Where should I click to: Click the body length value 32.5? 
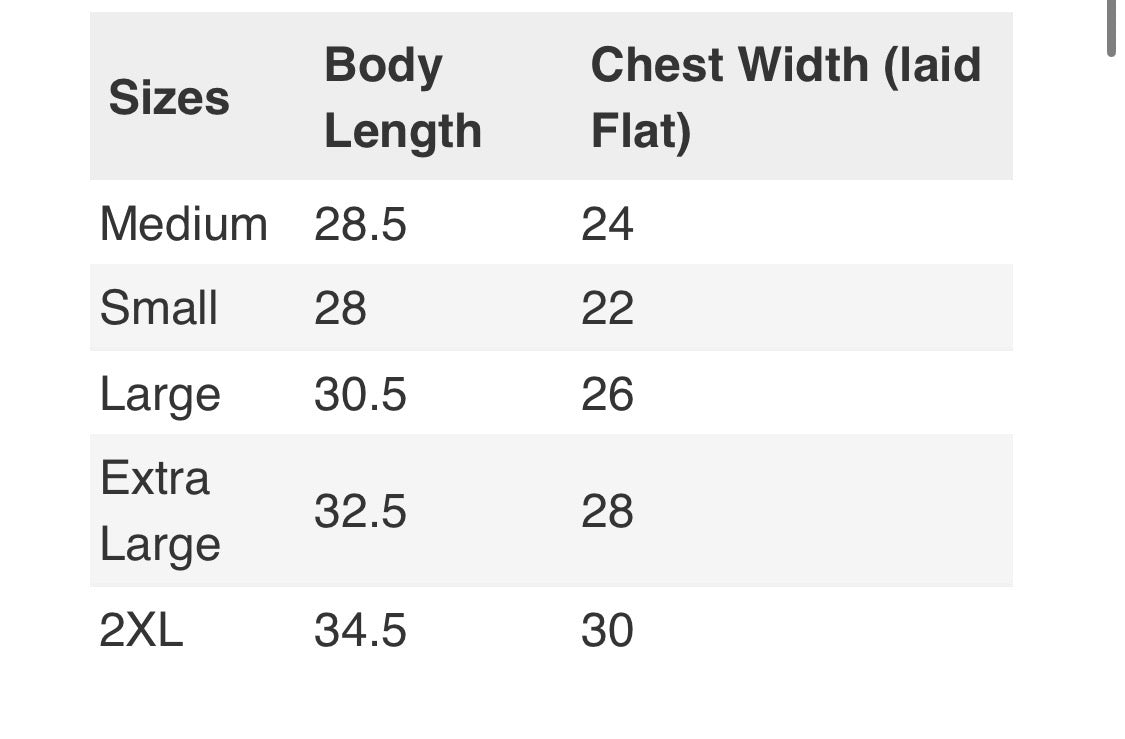pos(360,511)
